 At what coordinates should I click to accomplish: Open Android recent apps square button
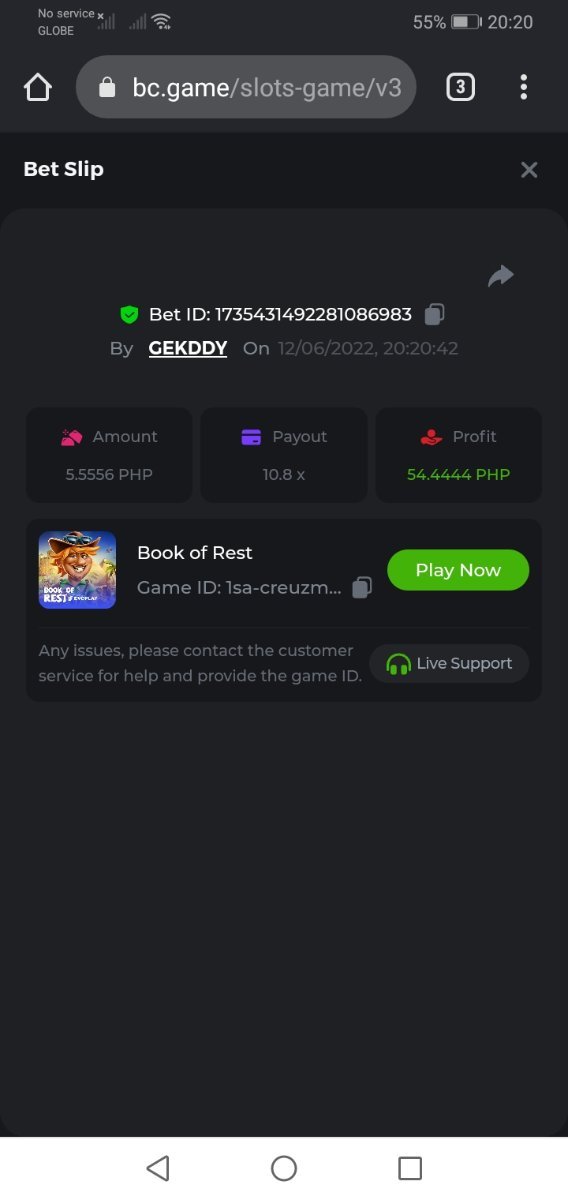410,1168
